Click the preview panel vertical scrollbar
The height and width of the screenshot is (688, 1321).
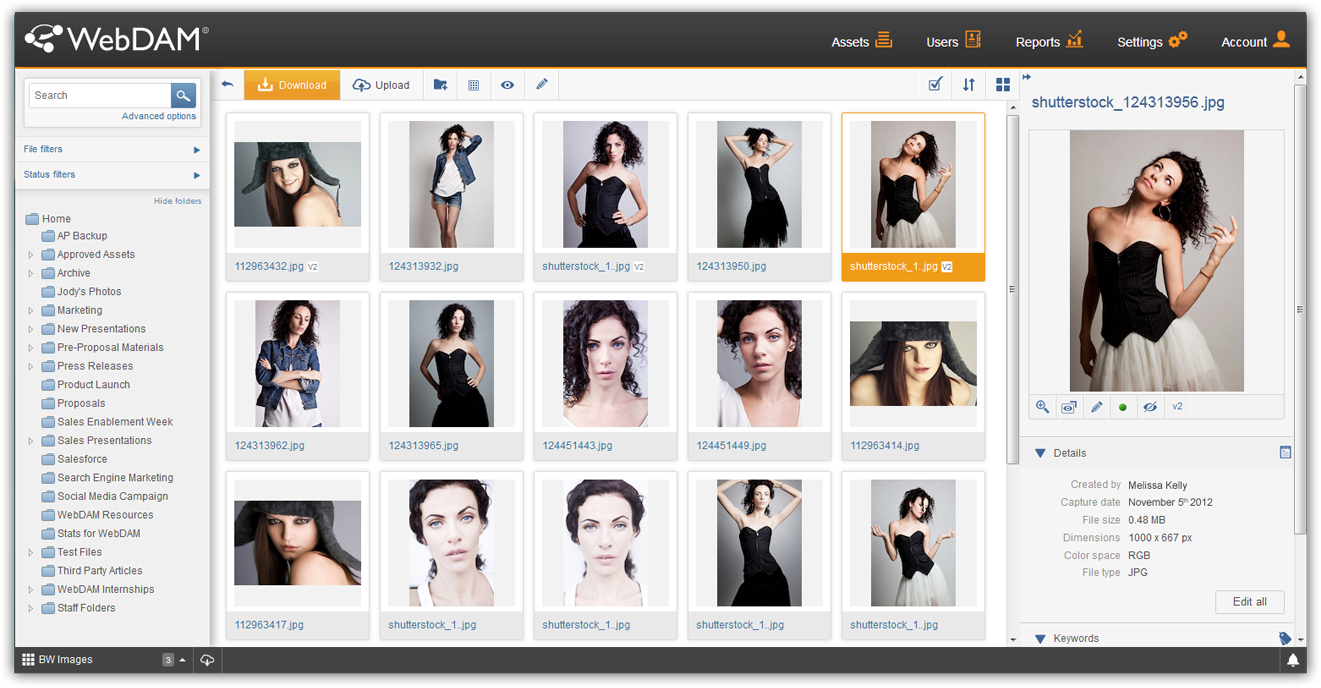point(1300,309)
